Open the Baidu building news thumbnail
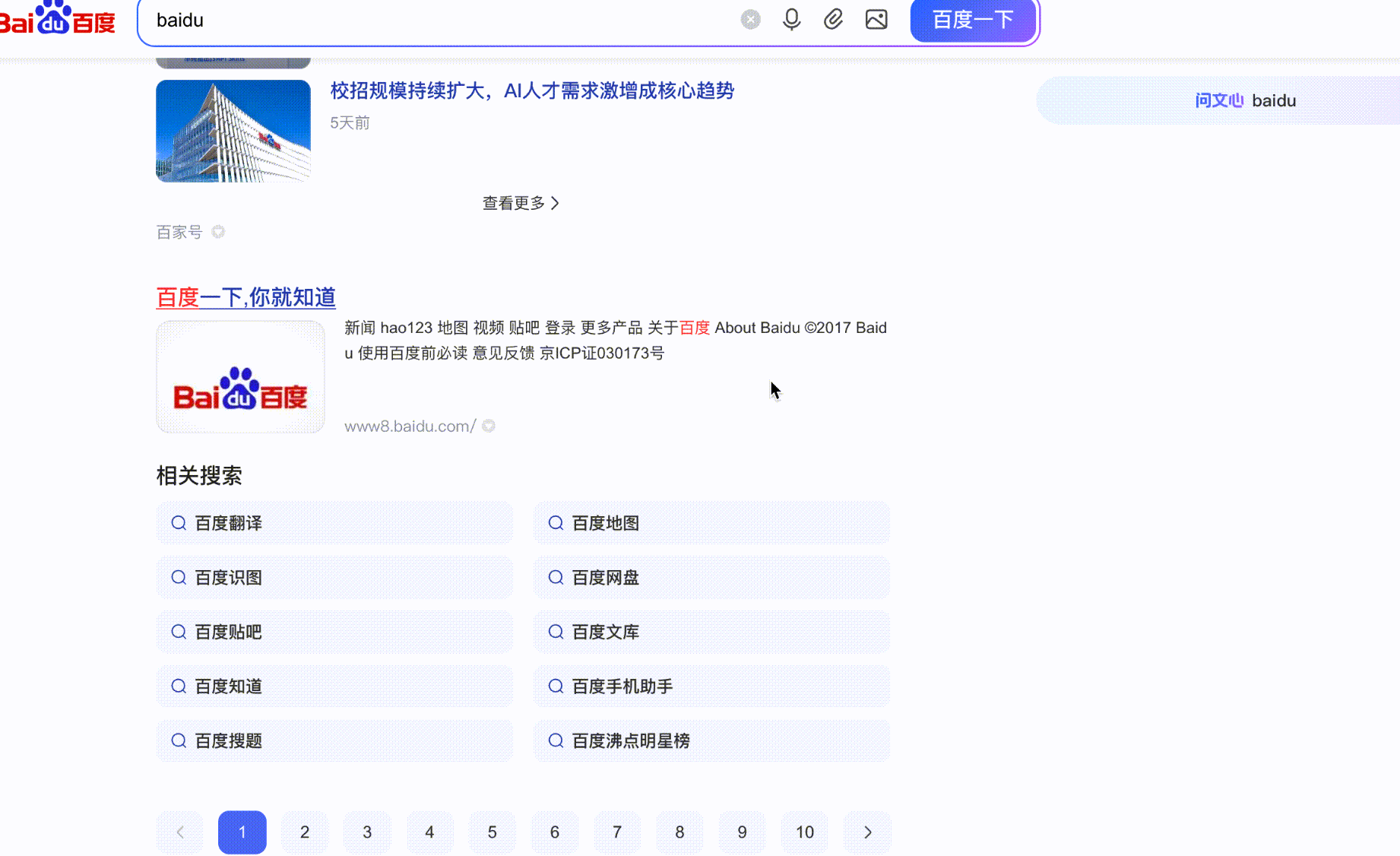Image resolution: width=1400 pixels, height=856 pixels. point(233,131)
